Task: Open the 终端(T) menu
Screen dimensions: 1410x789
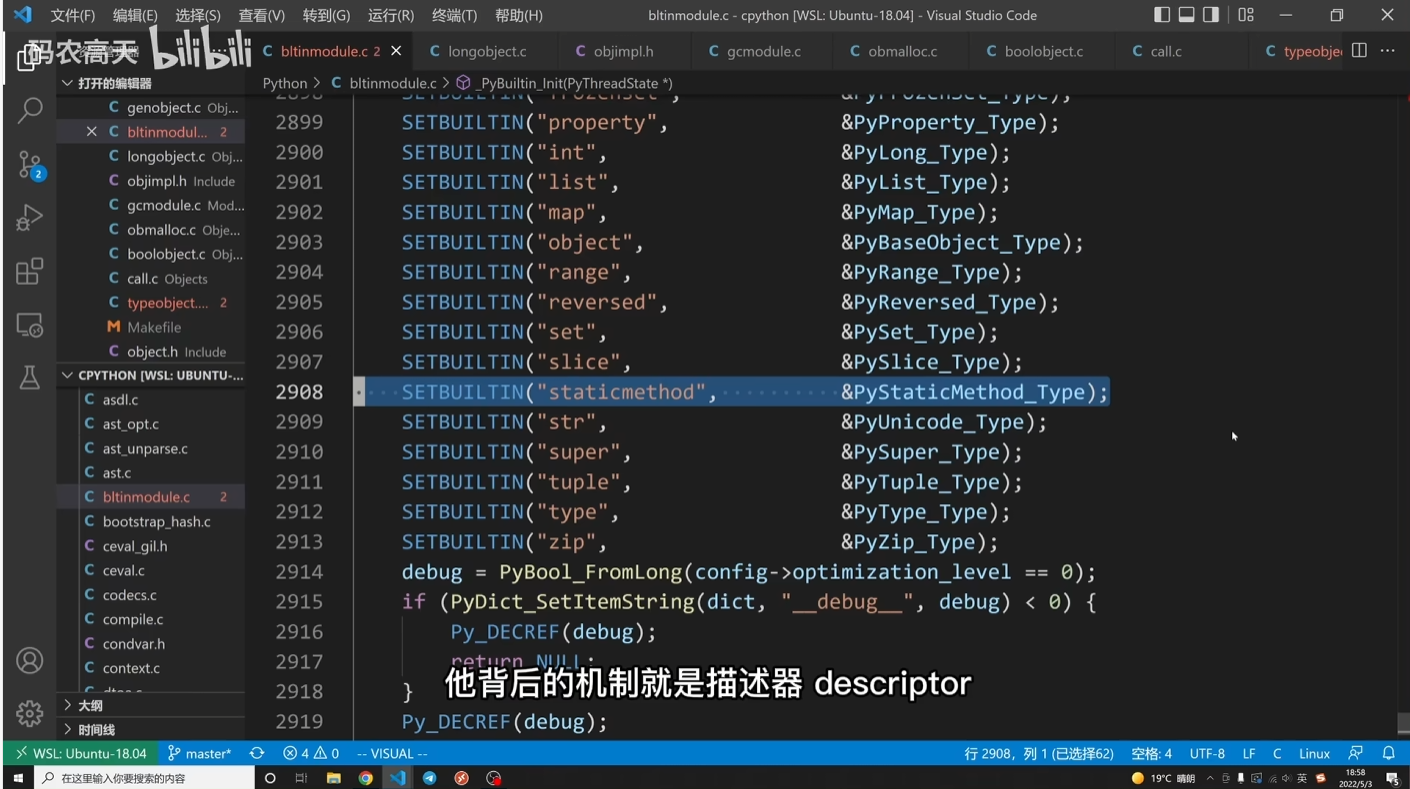Action: (x=453, y=15)
